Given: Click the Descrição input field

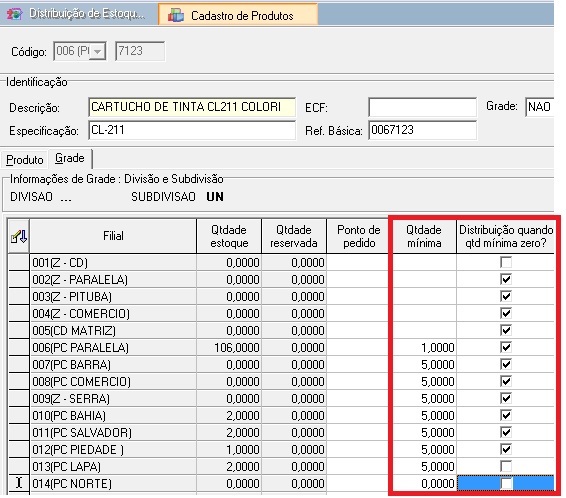Looking at the screenshot, I should pyautogui.click(x=192, y=107).
